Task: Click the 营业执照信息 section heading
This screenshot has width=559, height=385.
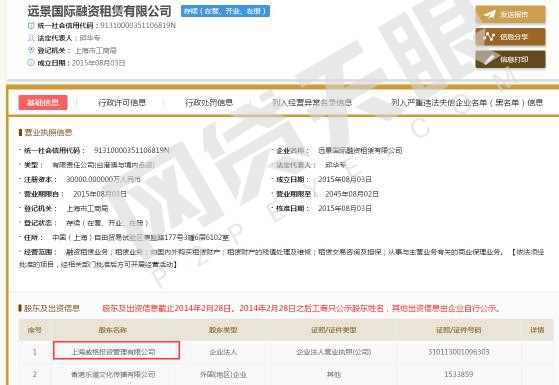Action: [48, 133]
